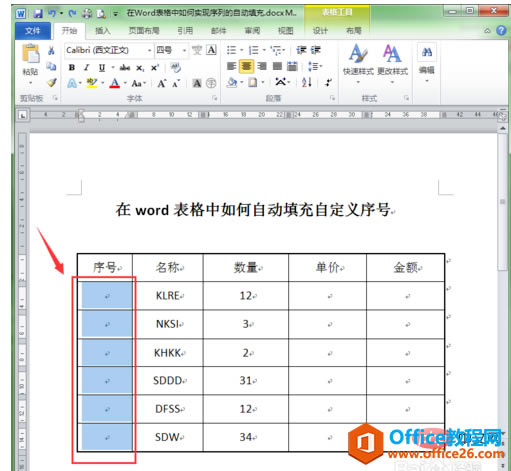This screenshot has width=511, height=471.
Task: Click the superscript x² icon
Action: click(x=155, y=68)
